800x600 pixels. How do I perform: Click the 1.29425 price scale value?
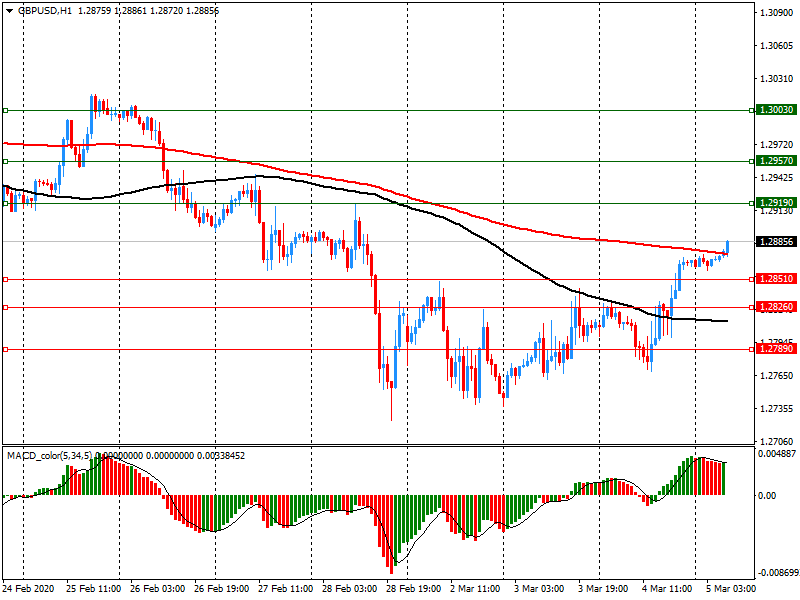point(777,178)
